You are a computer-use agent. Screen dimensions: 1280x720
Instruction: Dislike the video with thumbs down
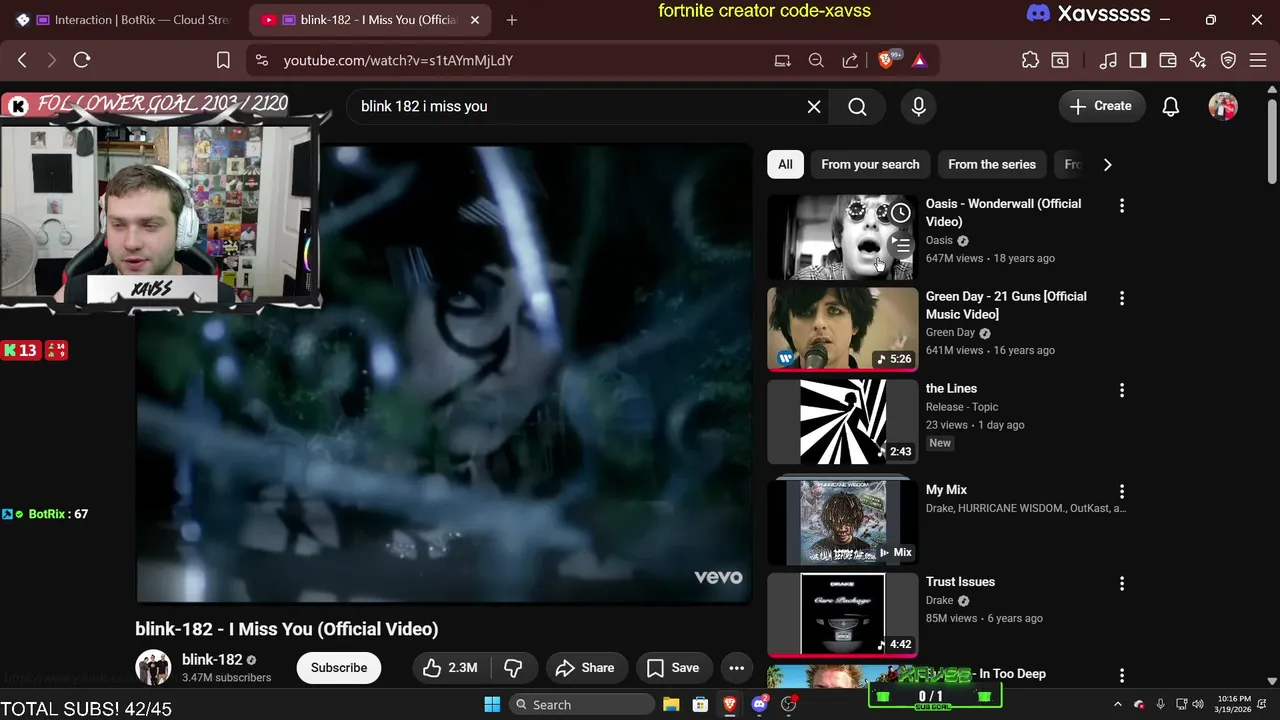(x=513, y=668)
